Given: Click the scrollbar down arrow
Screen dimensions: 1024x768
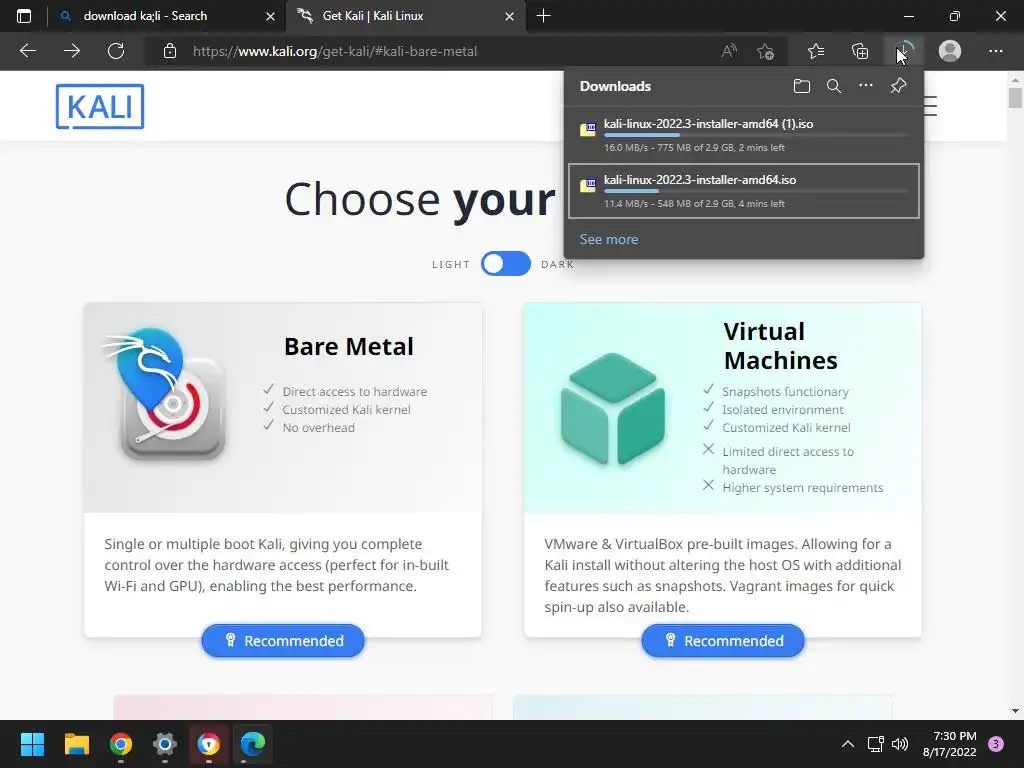Looking at the screenshot, I should coord(1015,711).
